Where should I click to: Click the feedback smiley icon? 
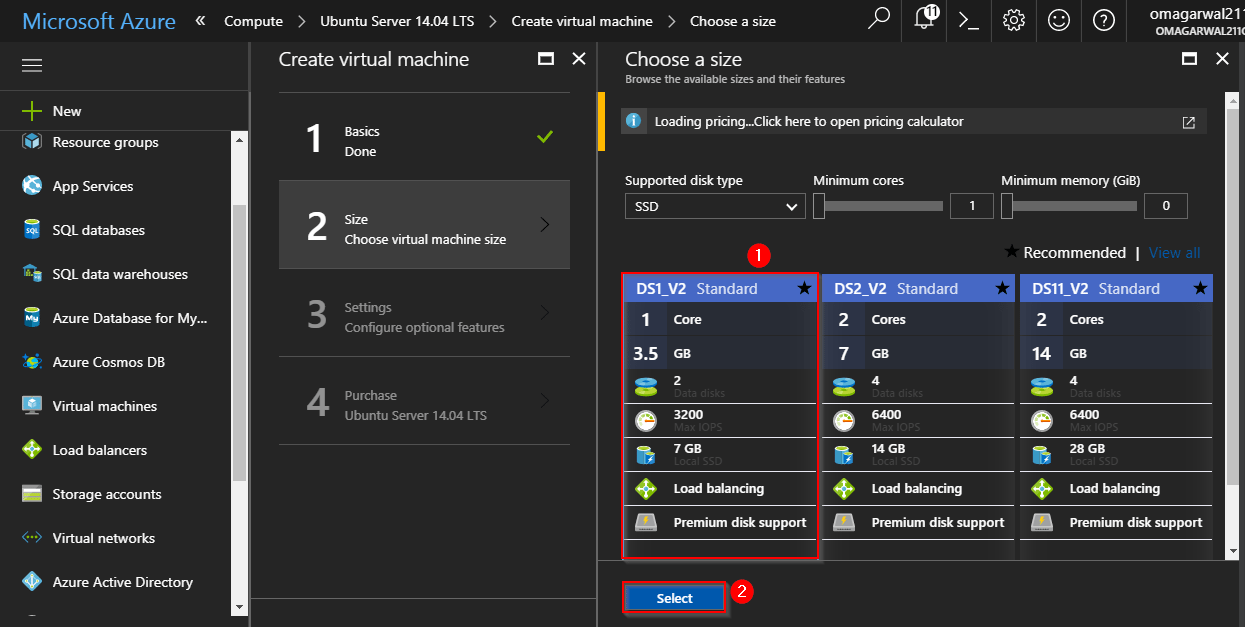(1058, 20)
